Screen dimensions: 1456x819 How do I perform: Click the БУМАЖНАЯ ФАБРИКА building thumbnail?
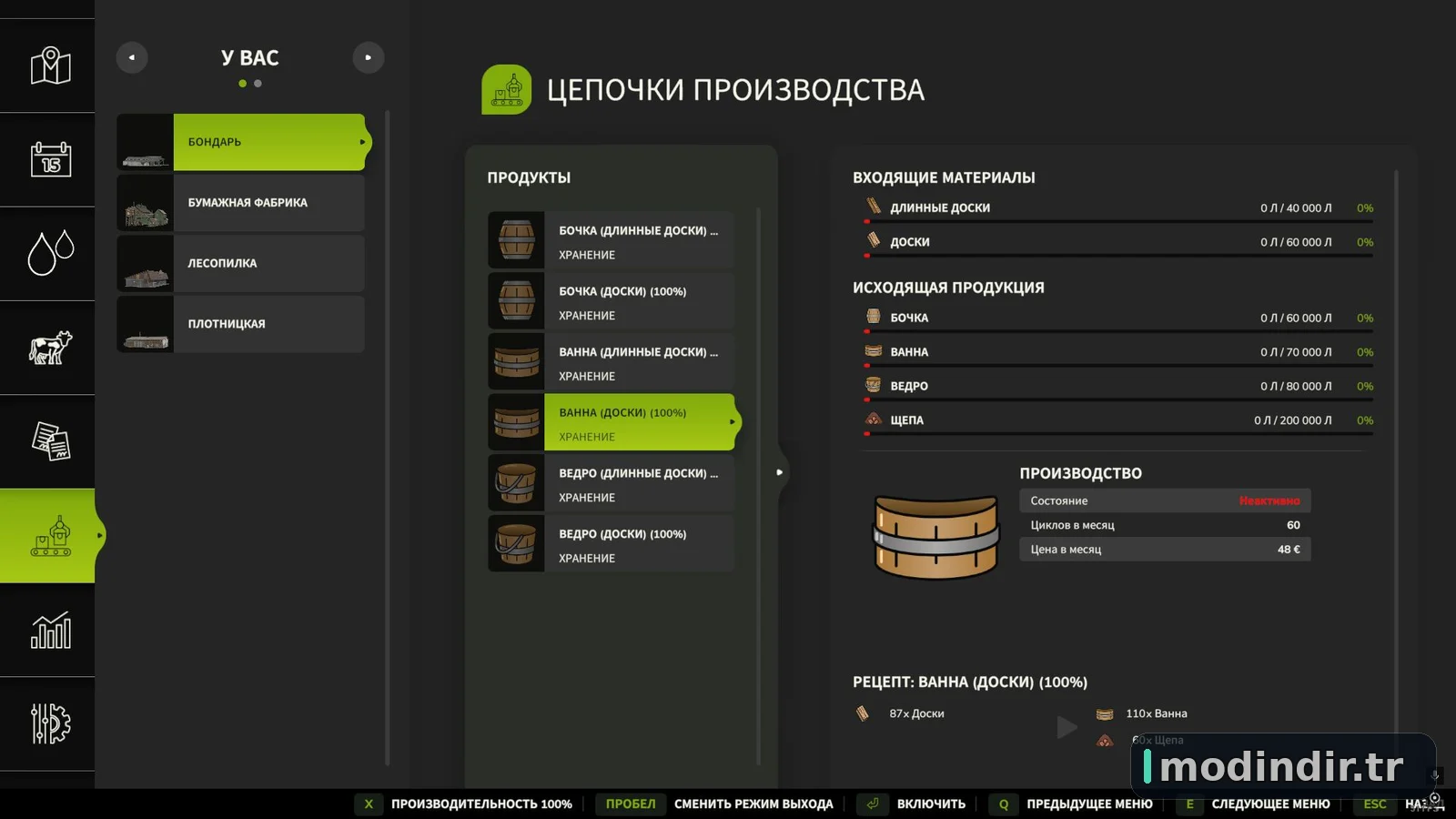(146, 203)
